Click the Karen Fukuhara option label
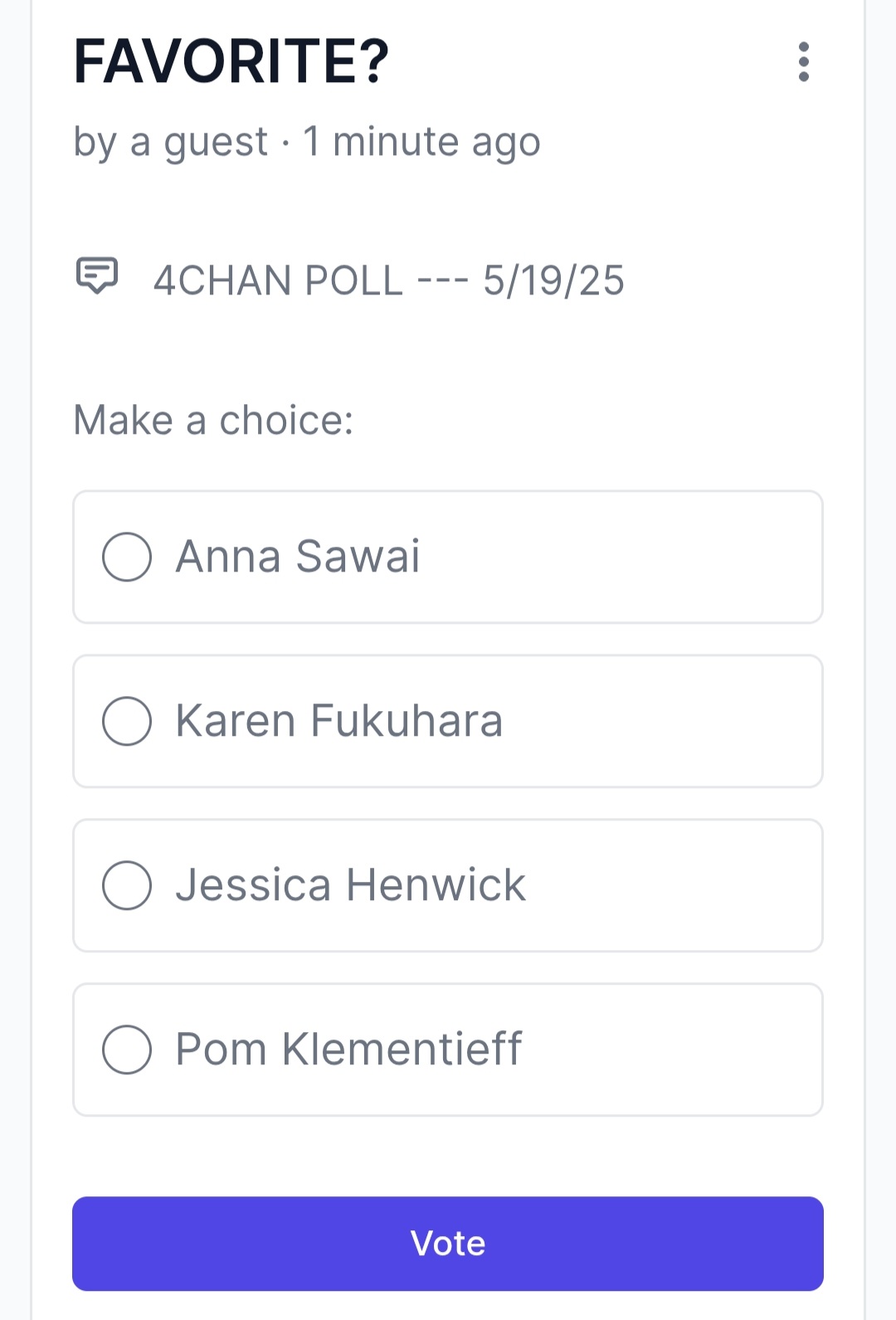This screenshot has height=1320, width=896. [339, 720]
